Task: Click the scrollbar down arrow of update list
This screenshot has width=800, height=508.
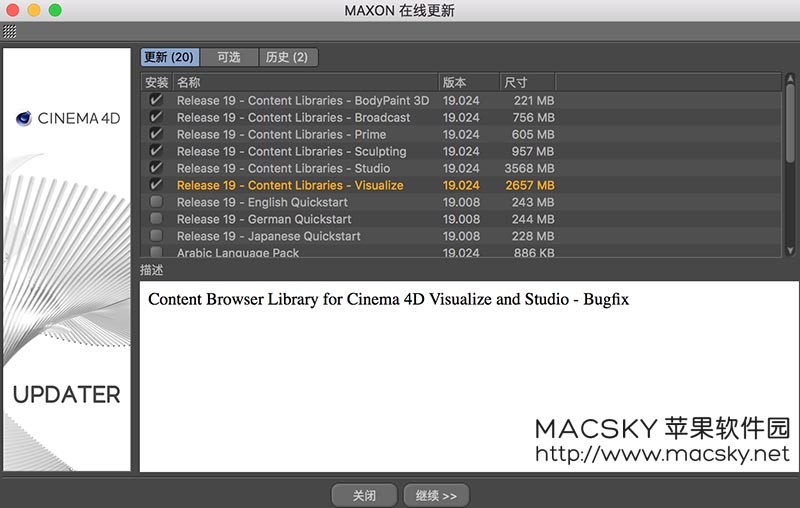Action: [x=790, y=250]
